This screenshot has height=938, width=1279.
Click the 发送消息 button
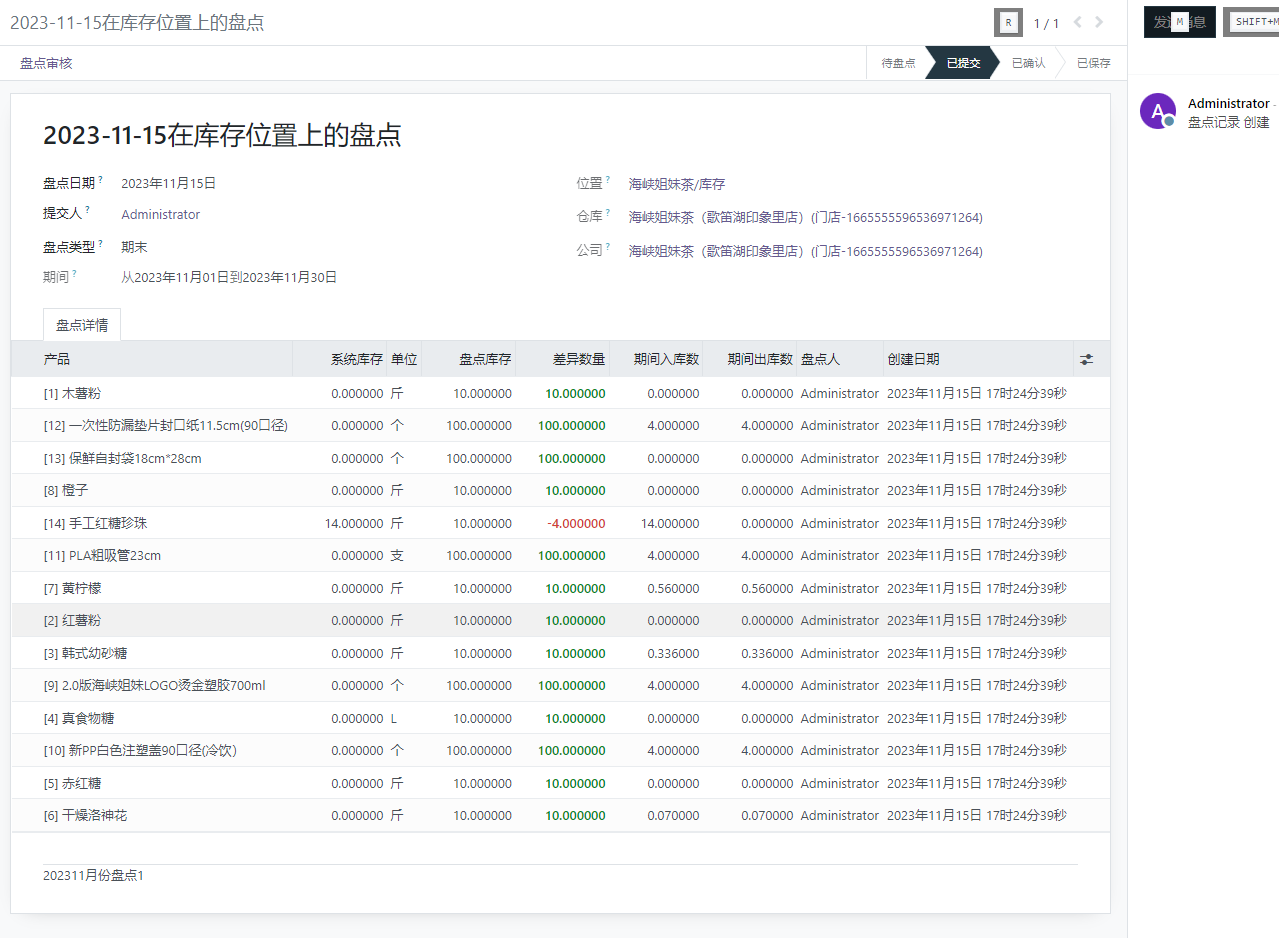point(1179,22)
